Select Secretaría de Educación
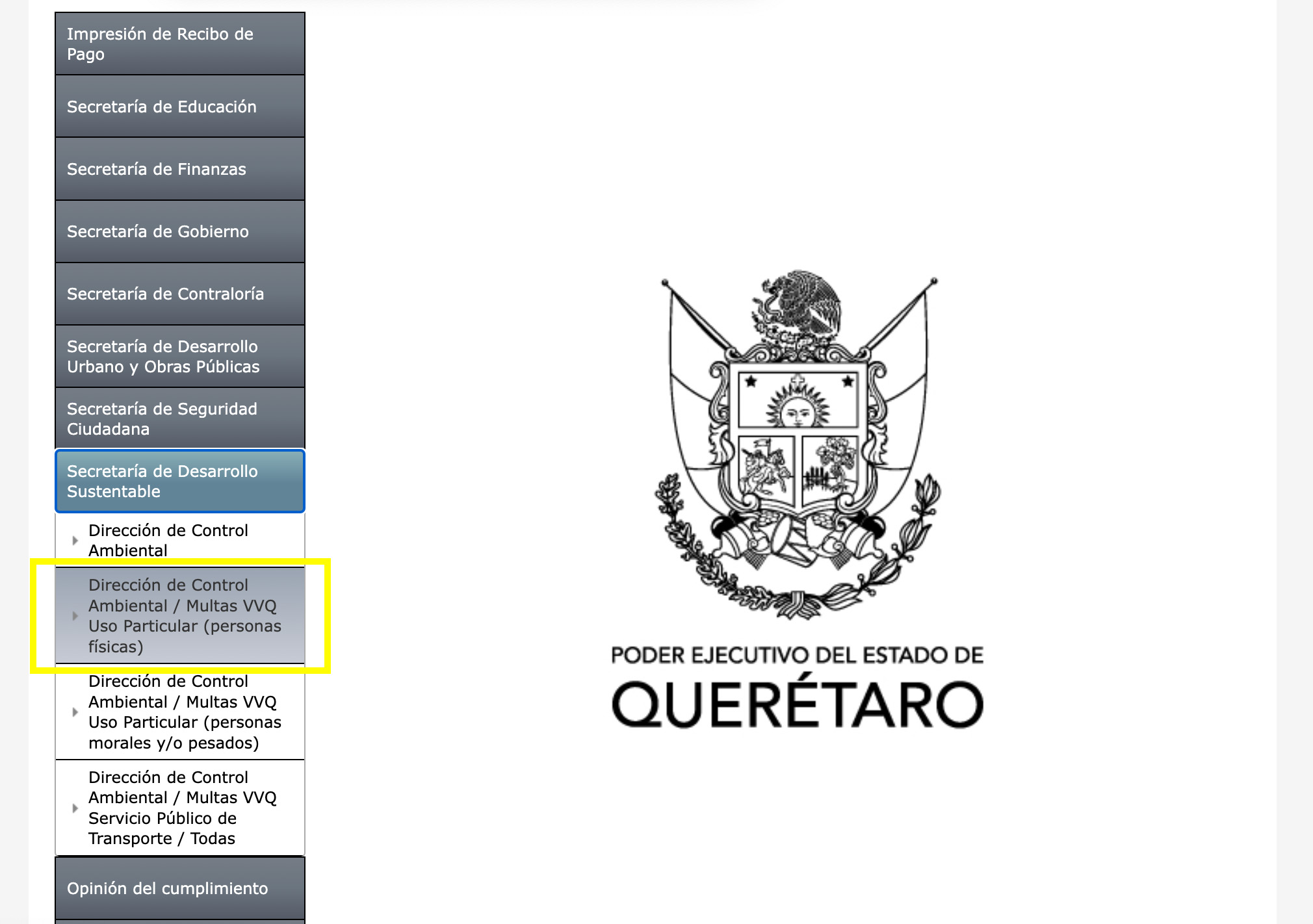1313x924 pixels. pos(180,106)
